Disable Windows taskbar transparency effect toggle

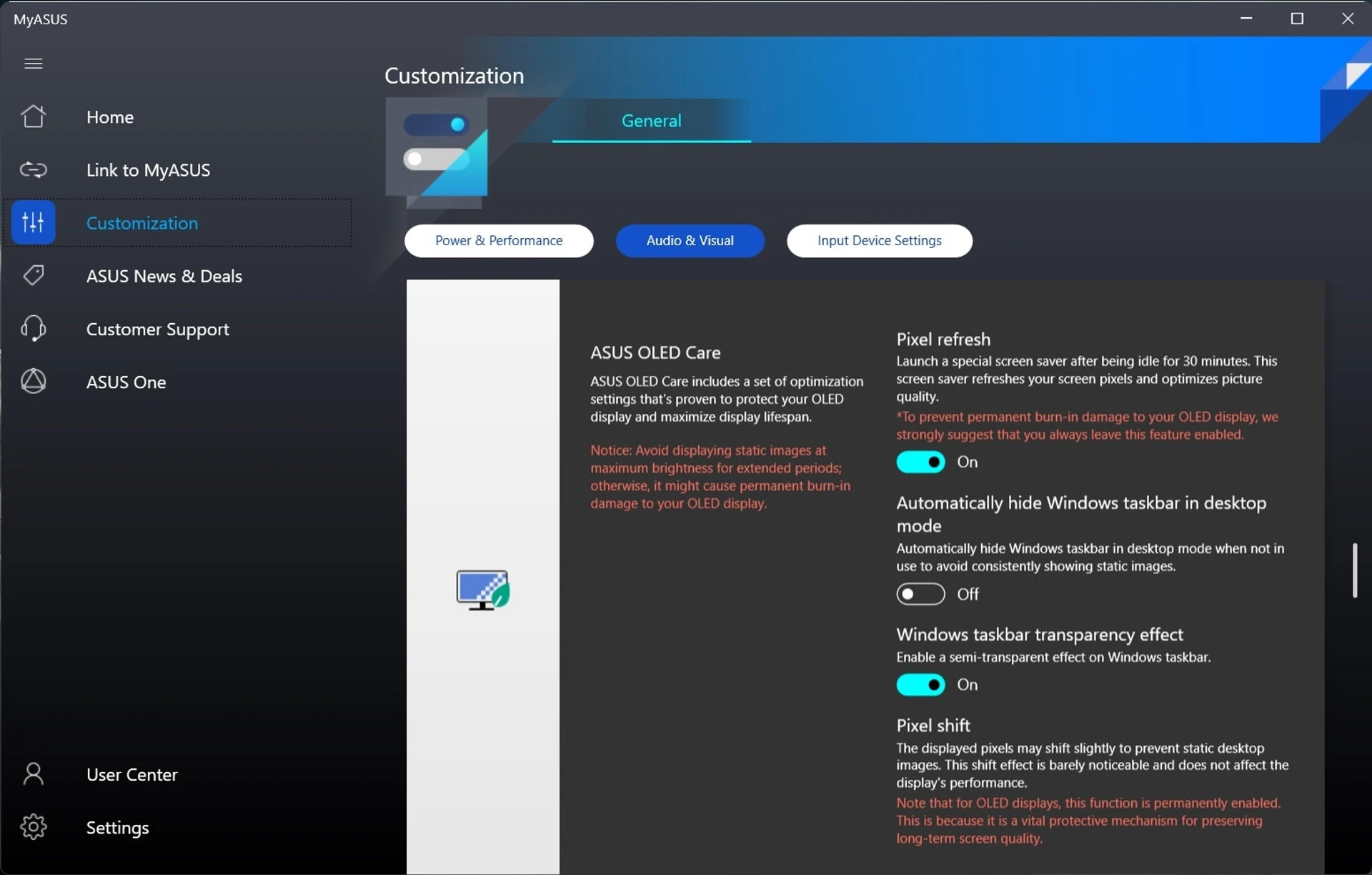pyautogui.click(x=920, y=684)
